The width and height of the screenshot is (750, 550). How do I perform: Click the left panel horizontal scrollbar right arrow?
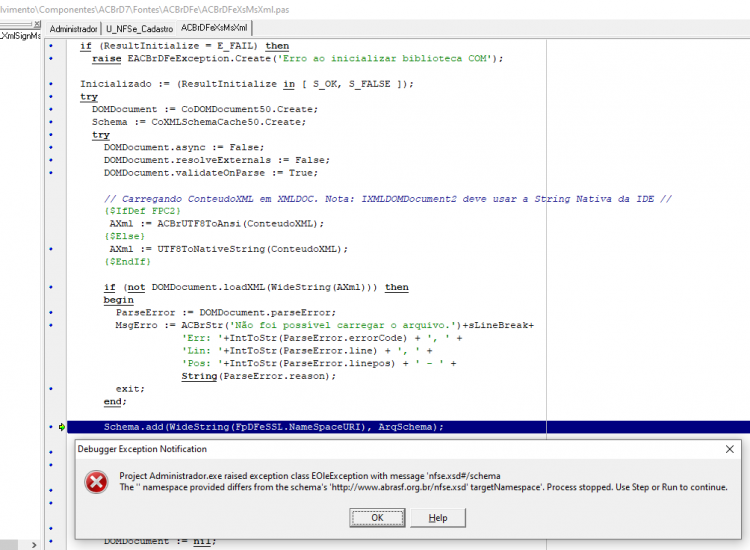tap(34, 545)
